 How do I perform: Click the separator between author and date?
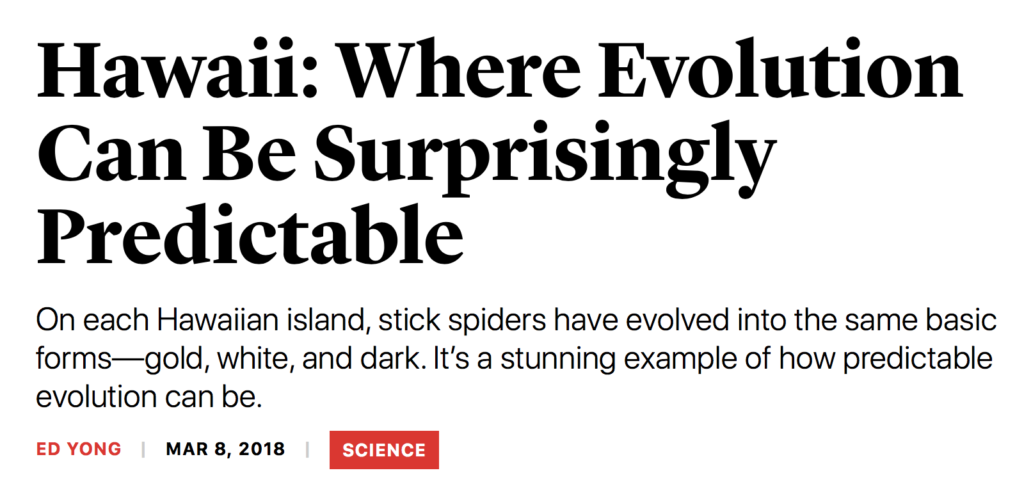tap(143, 449)
